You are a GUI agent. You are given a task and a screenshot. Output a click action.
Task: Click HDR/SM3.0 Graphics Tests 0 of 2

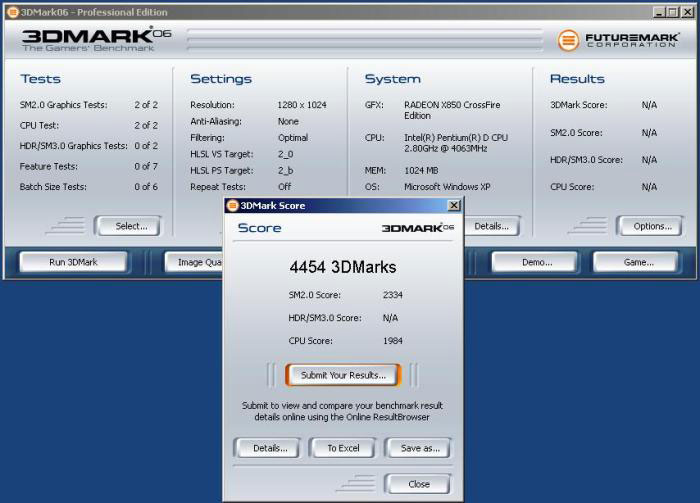[x=146, y=146]
